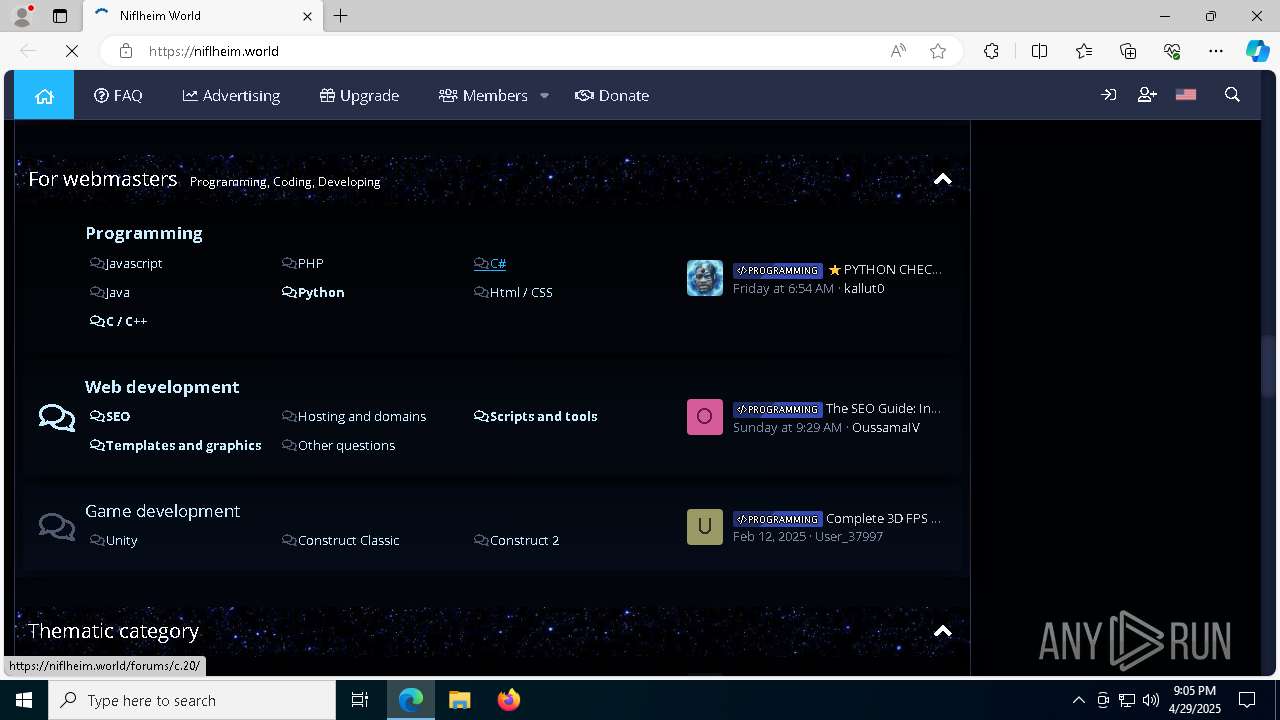The height and width of the screenshot is (720, 1280).
Task: Expand the Members dropdown arrow
Action: pyautogui.click(x=544, y=96)
